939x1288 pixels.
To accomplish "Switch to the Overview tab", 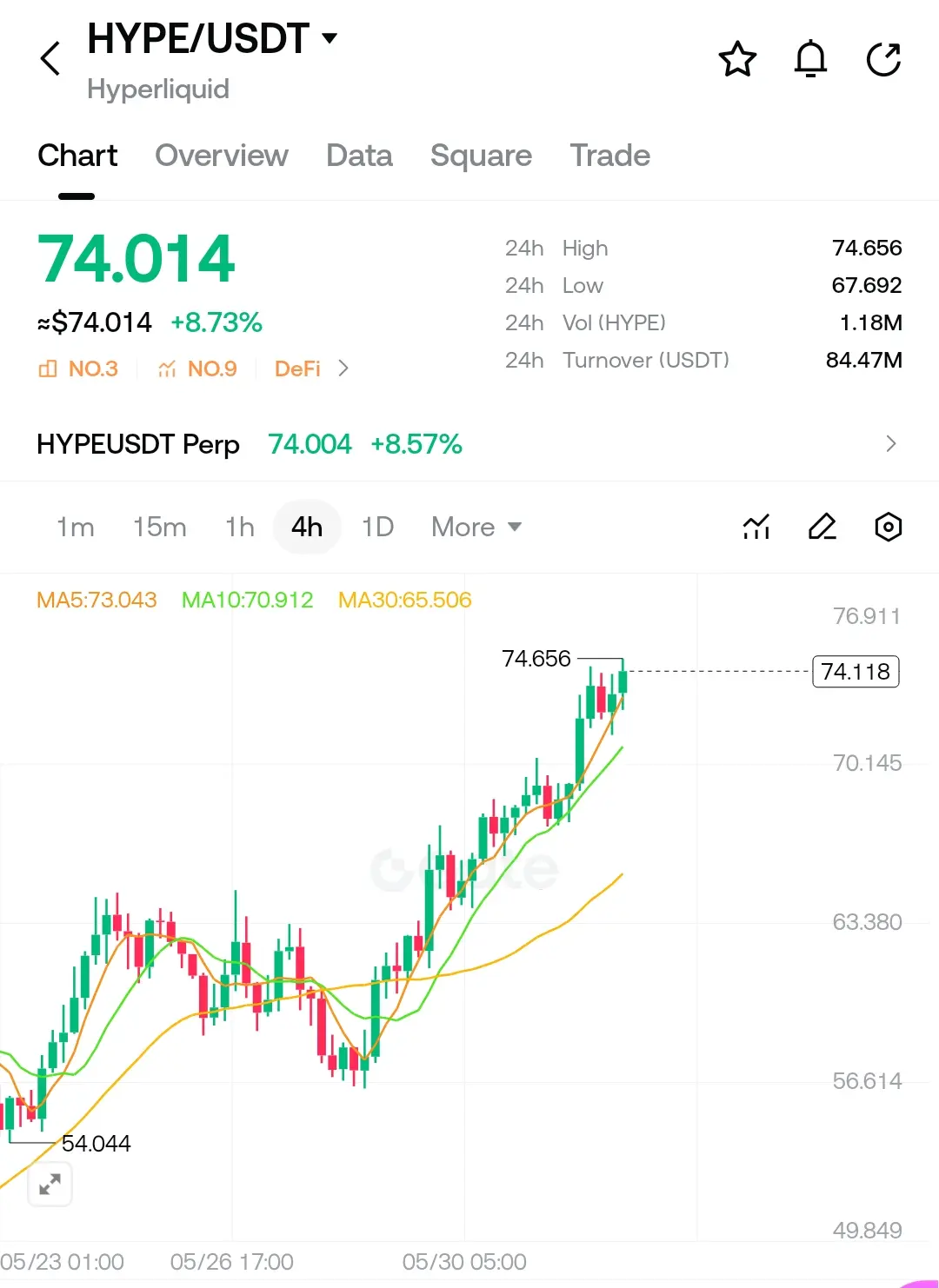I will (x=222, y=156).
